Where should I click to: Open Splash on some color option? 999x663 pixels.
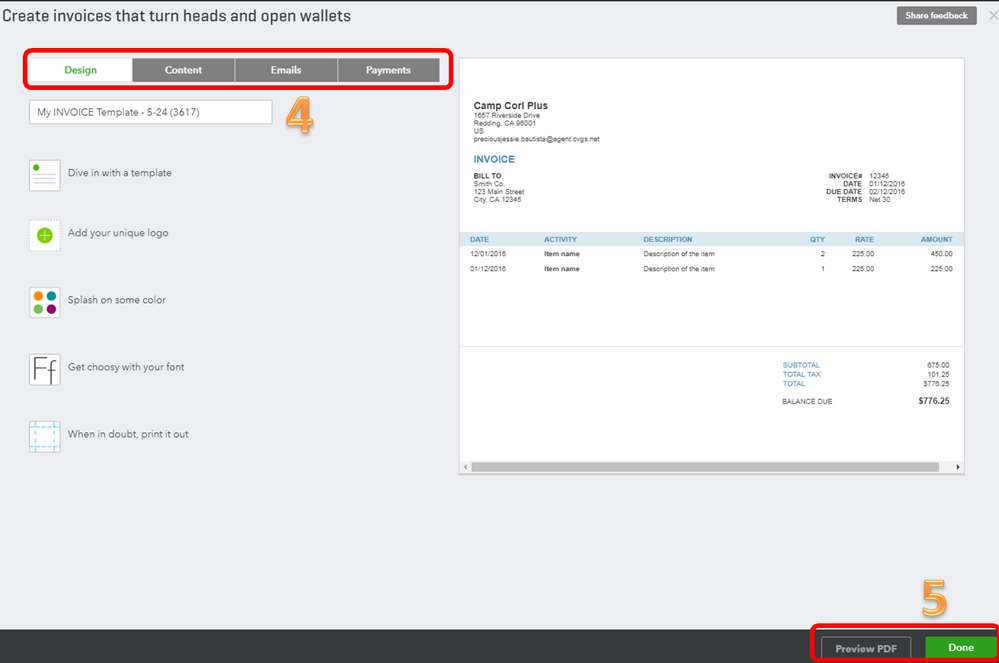click(x=117, y=299)
